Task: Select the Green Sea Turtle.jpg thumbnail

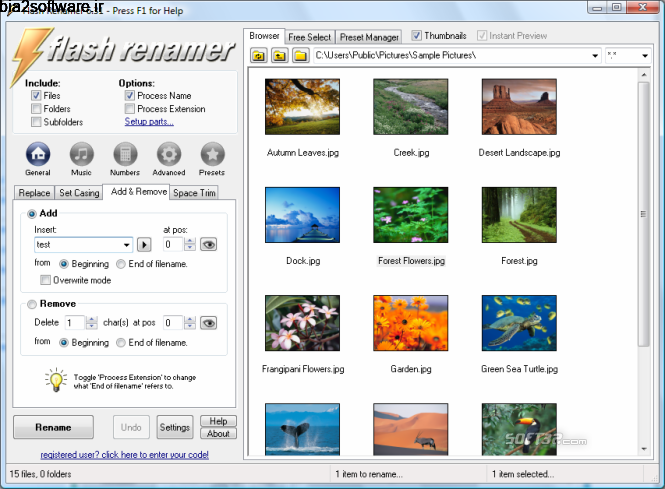Action: (x=519, y=326)
